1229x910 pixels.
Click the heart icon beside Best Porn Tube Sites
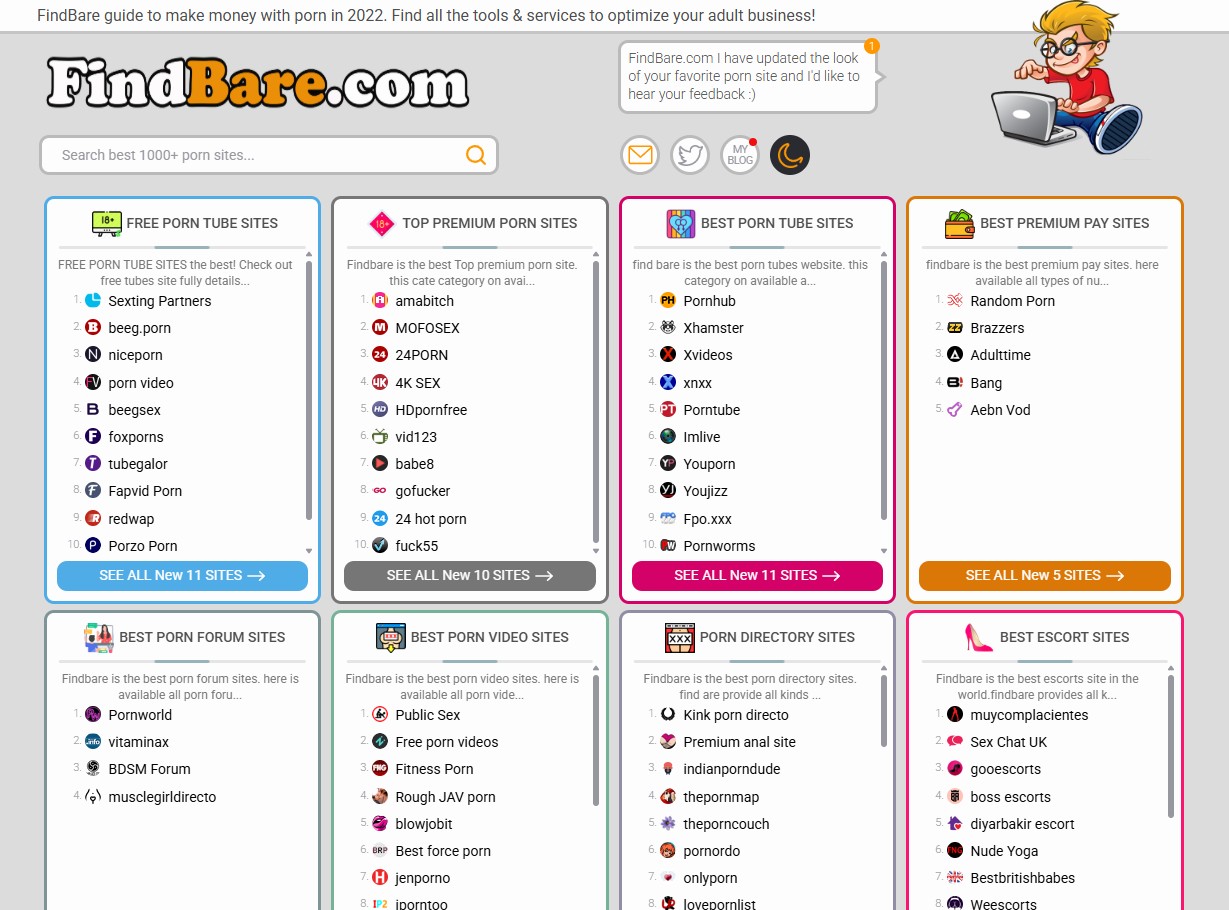(x=680, y=223)
